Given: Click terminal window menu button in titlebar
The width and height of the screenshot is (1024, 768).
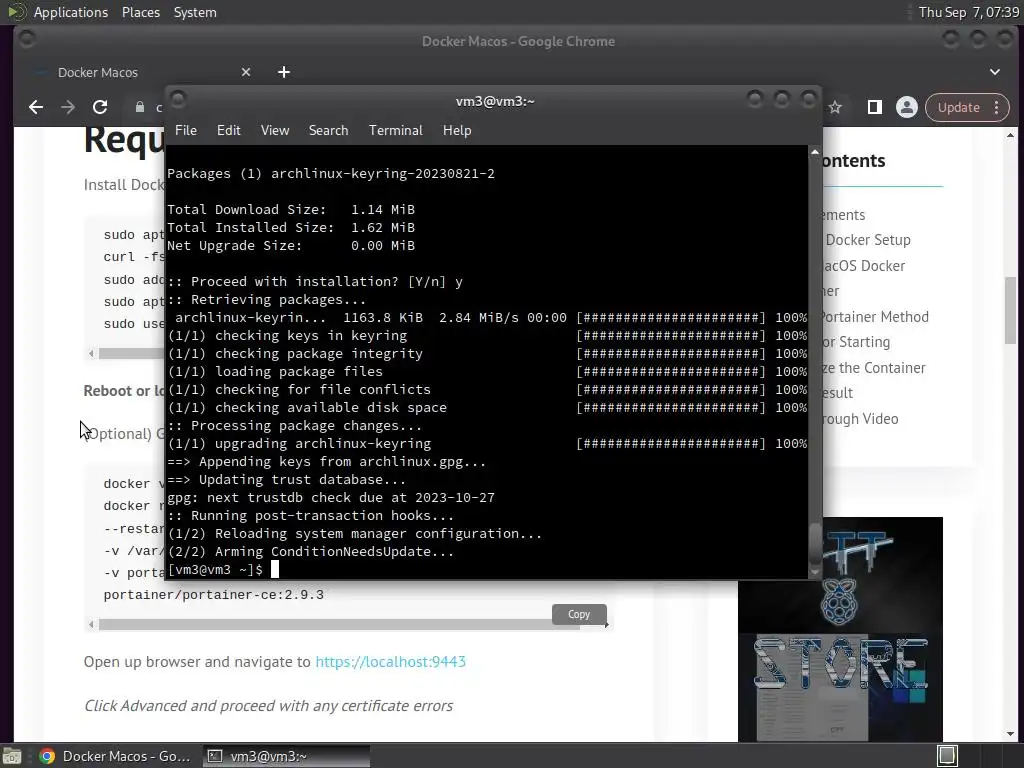Looking at the screenshot, I should [x=178, y=100].
